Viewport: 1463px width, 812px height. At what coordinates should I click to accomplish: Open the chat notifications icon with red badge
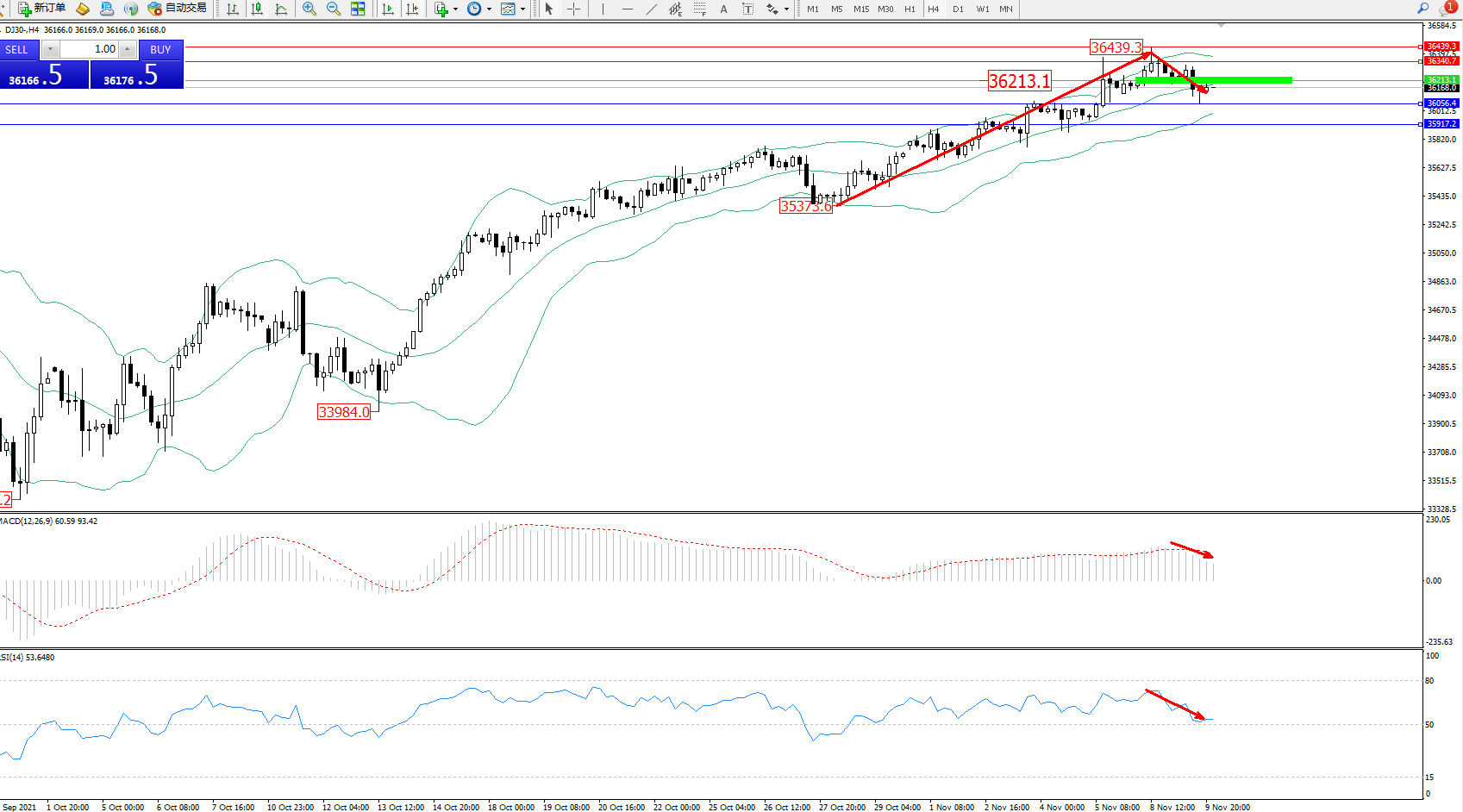1446,9
